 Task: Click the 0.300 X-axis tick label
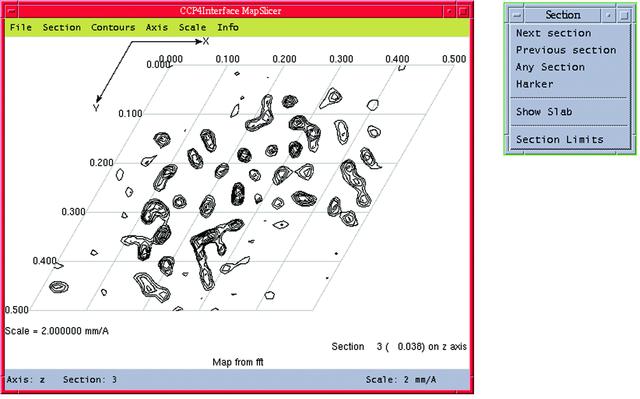pos(341,59)
